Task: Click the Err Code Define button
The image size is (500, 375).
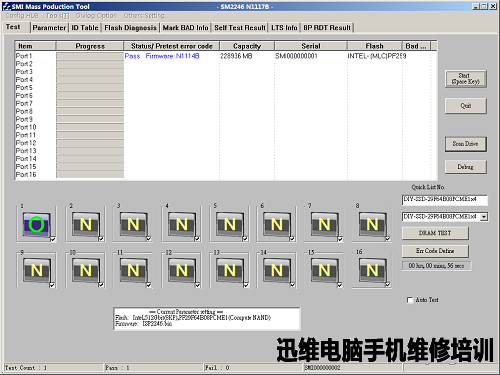Action: [x=435, y=251]
